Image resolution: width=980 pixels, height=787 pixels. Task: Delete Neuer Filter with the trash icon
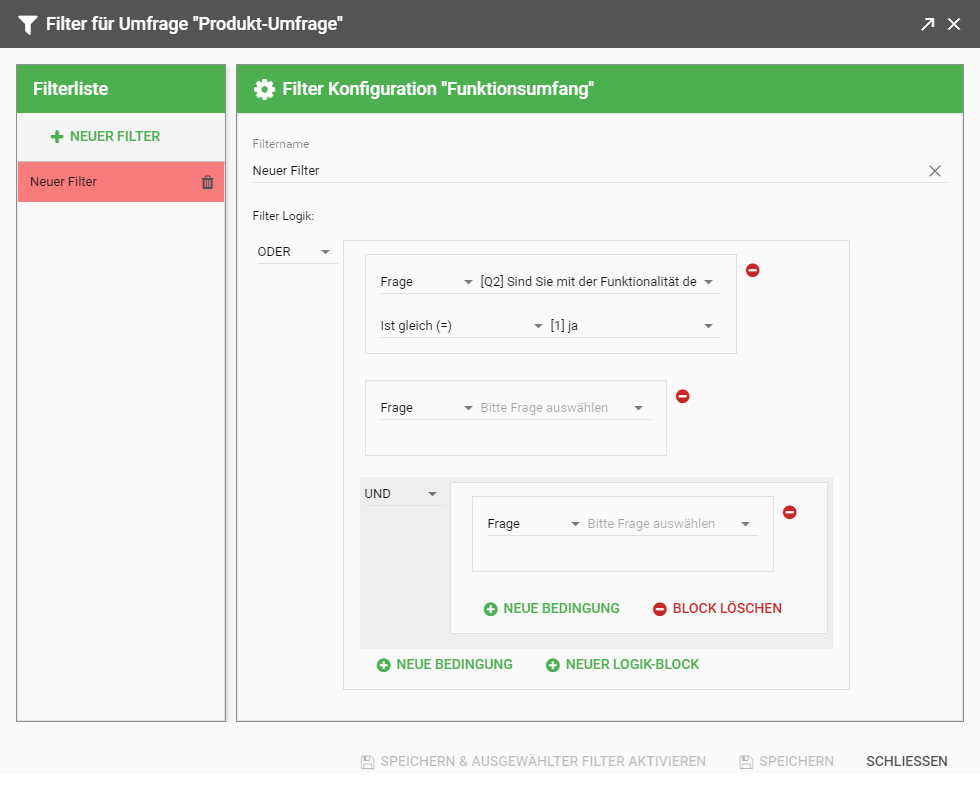(x=208, y=182)
